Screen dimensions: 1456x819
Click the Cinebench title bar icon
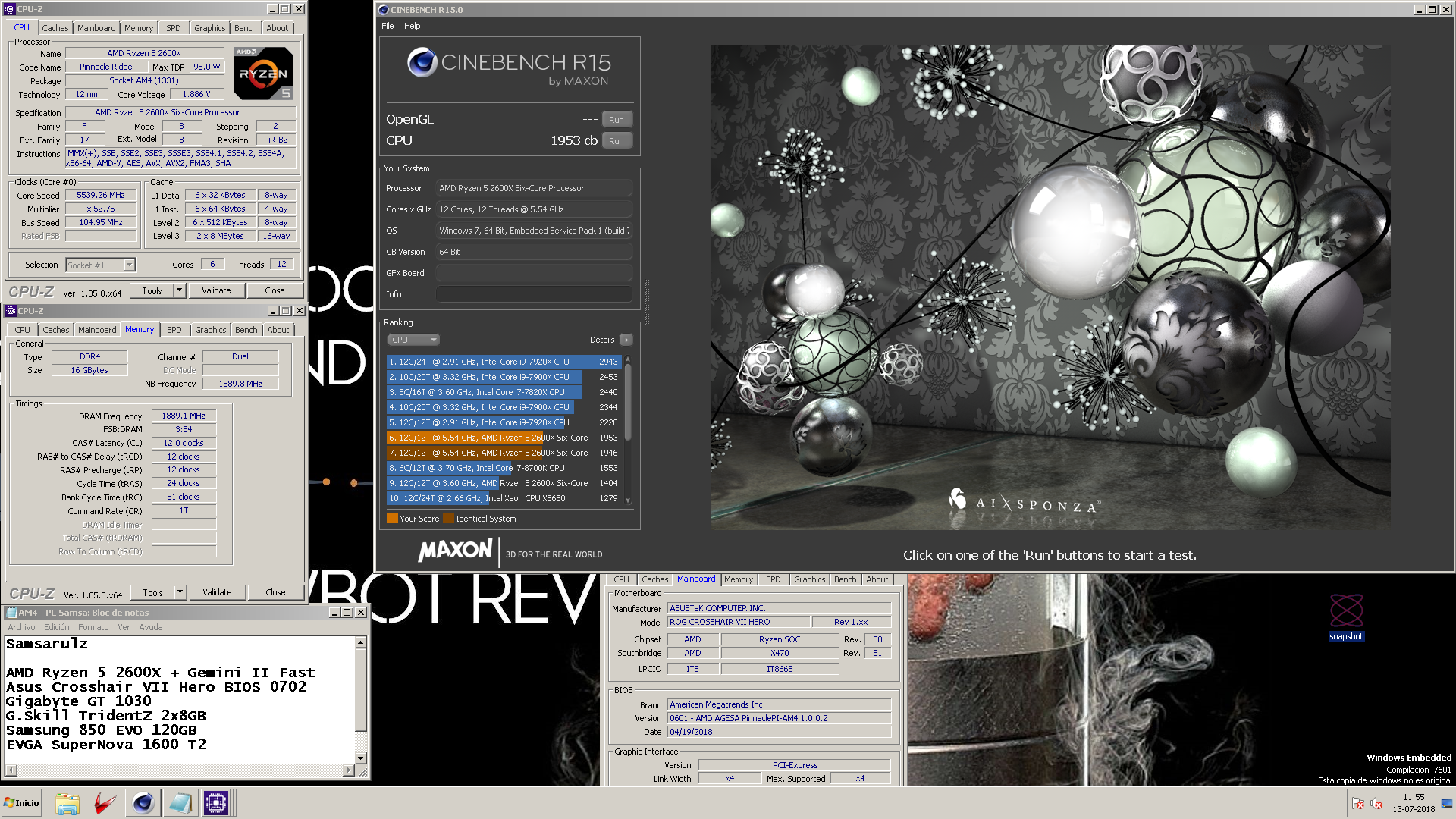coord(384,10)
